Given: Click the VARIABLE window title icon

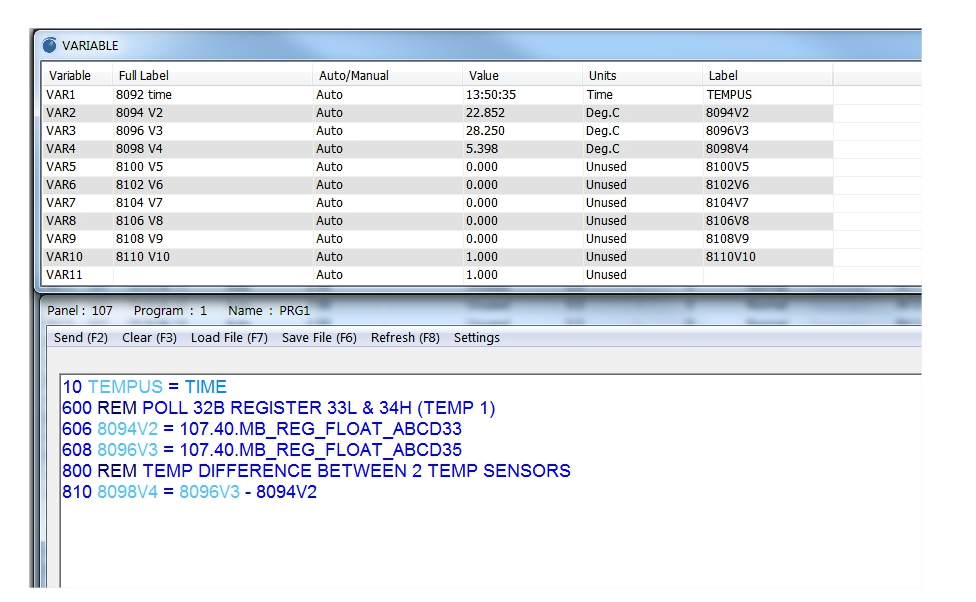Looking at the screenshot, I should tap(50, 45).
